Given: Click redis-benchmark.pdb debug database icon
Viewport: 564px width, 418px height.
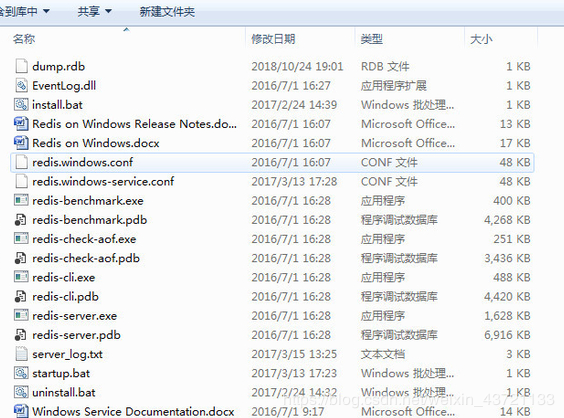Looking at the screenshot, I should point(21,220).
